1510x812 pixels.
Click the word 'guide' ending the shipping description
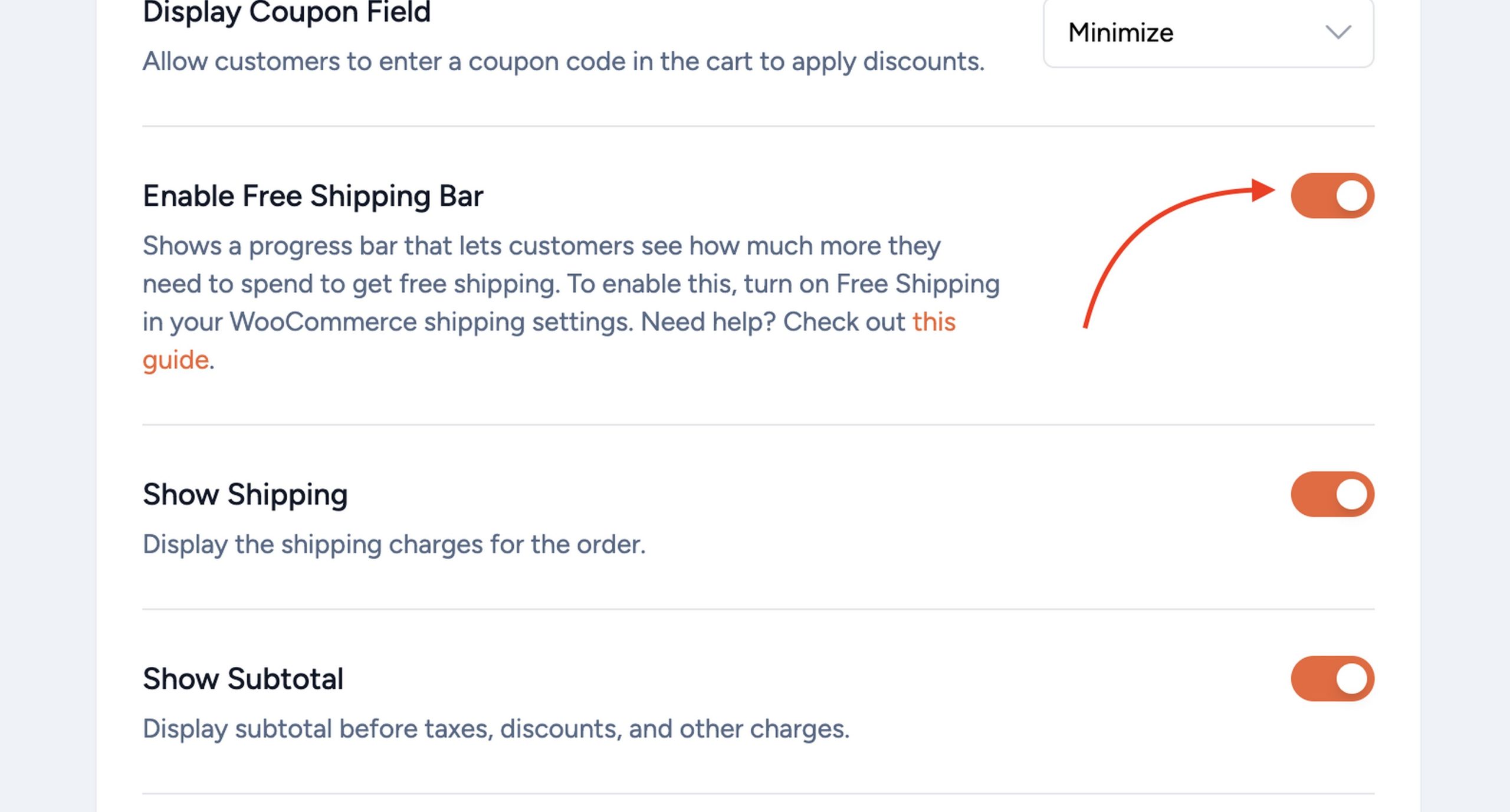(x=176, y=360)
